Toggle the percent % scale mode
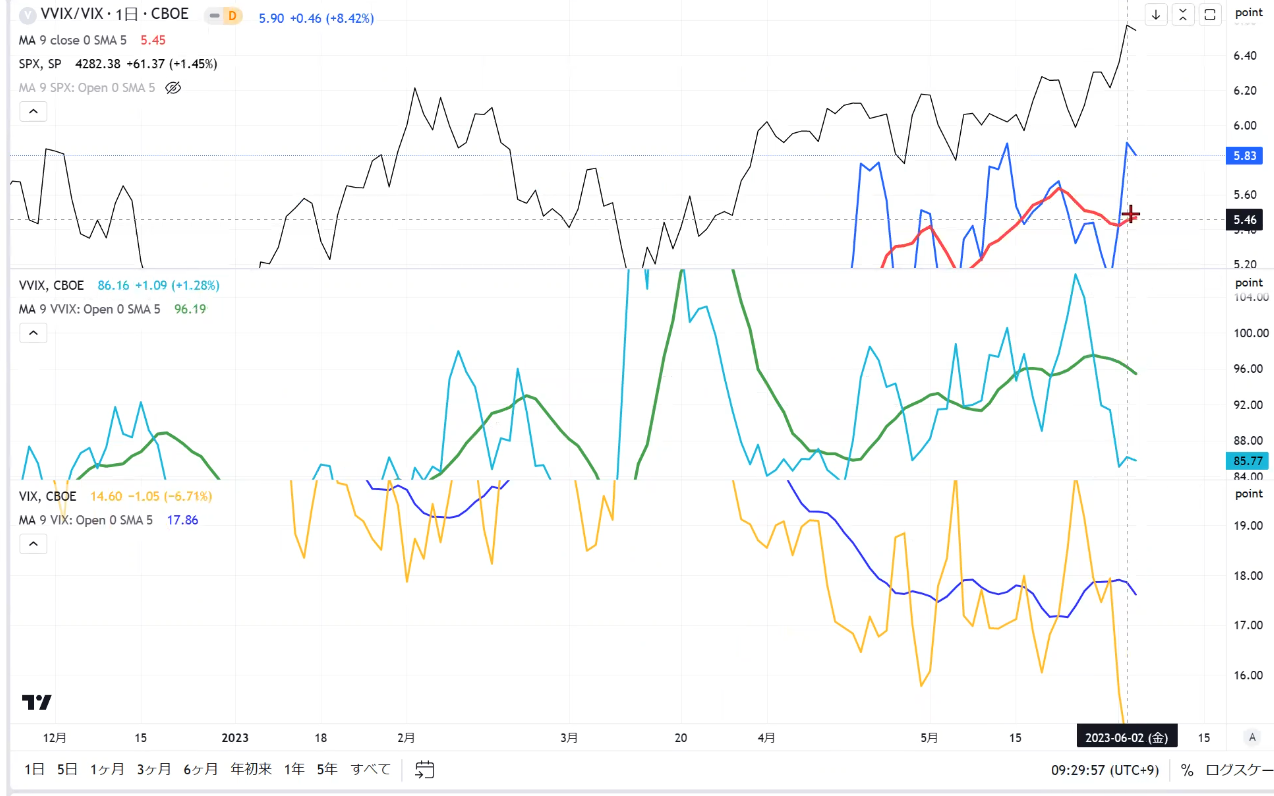Screen dimensions: 1274x796 [x=1187, y=770]
